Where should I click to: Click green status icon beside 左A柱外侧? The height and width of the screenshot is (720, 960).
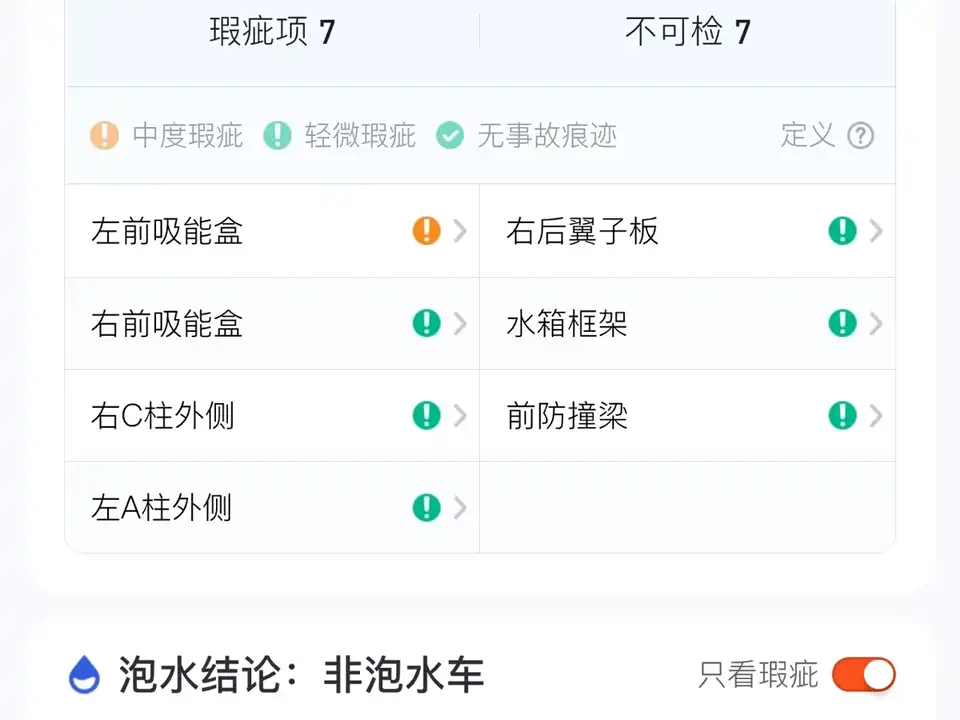coord(427,508)
